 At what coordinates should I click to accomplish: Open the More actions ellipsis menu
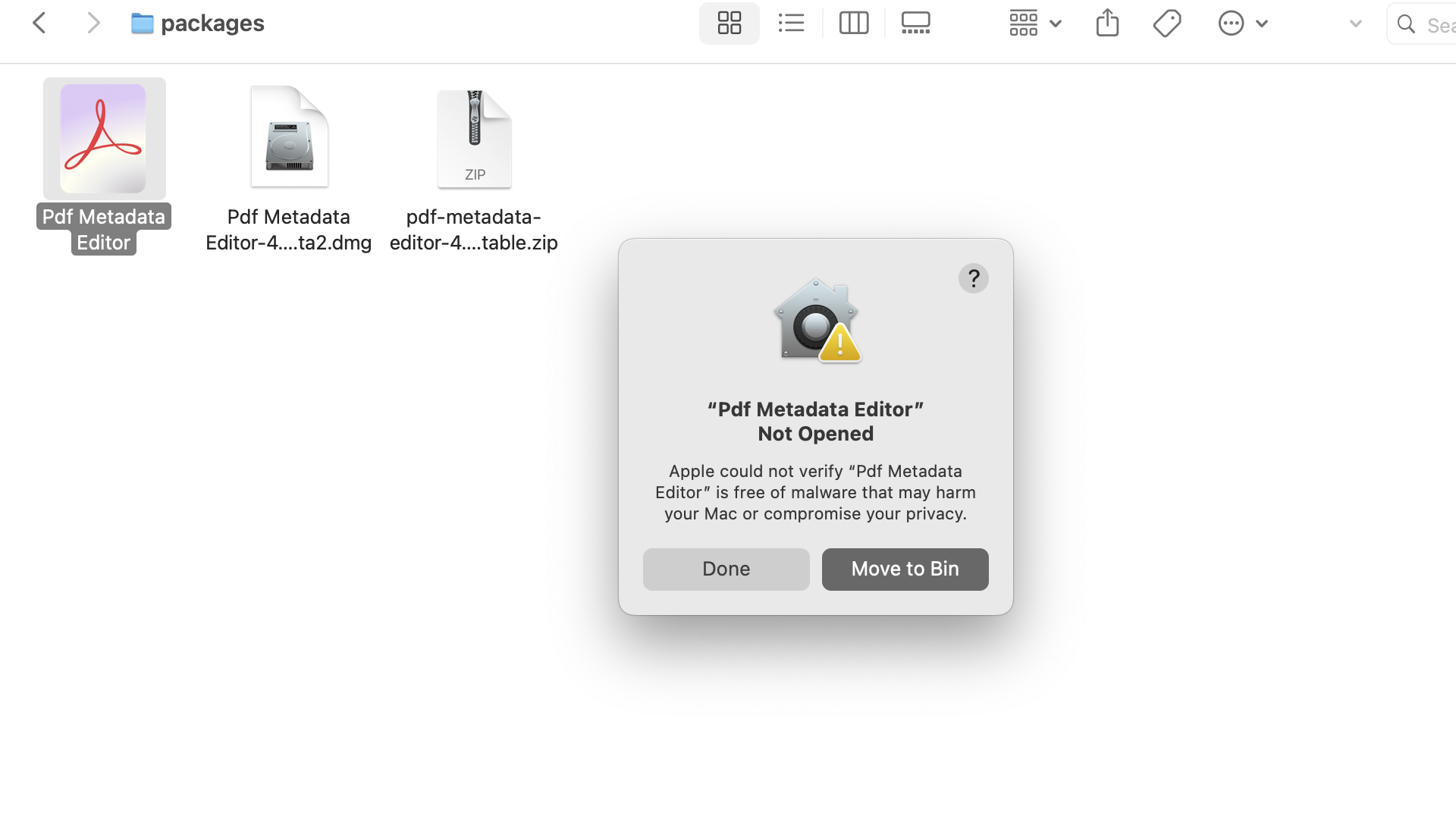(1242, 24)
